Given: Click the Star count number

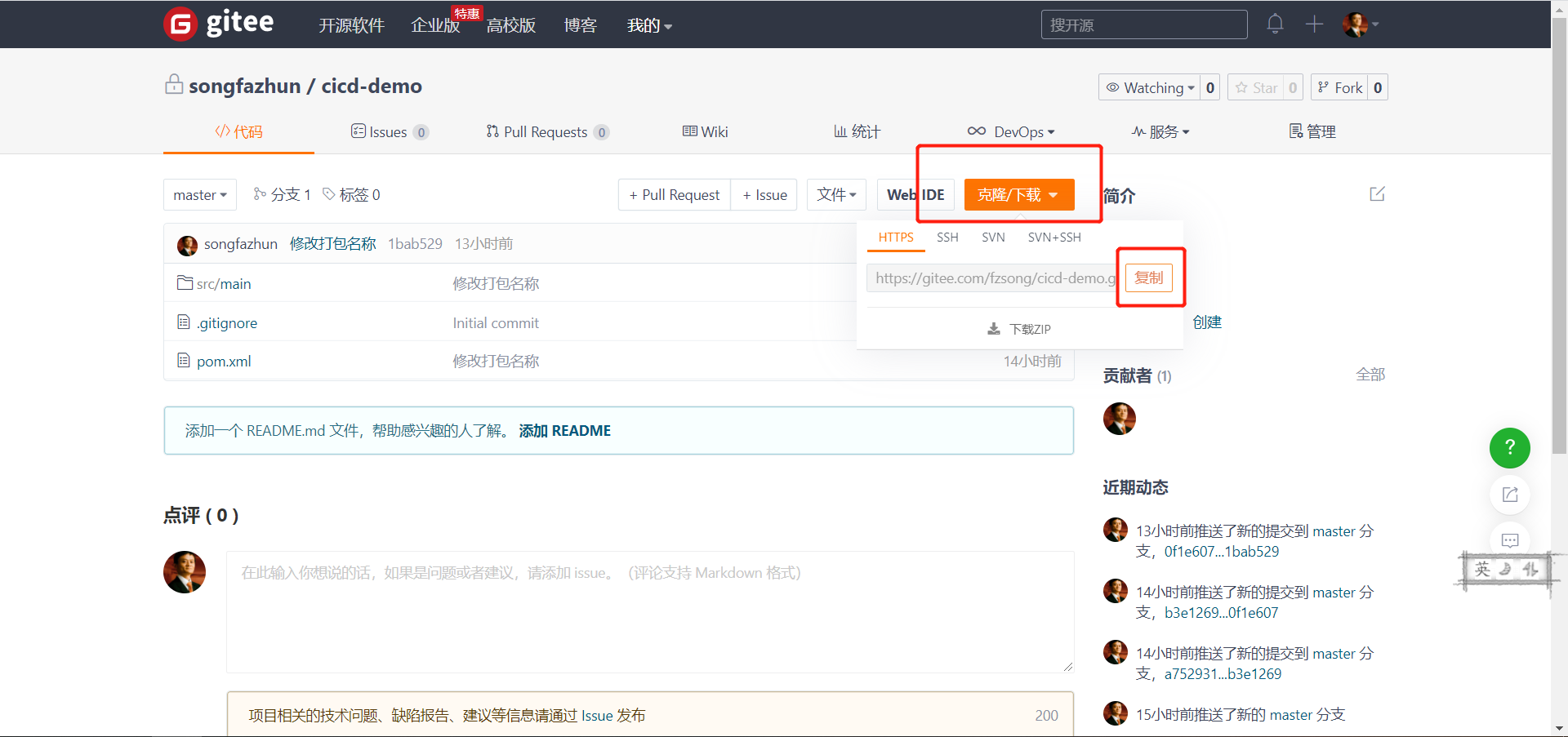Looking at the screenshot, I should click(x=1293, y=87).
